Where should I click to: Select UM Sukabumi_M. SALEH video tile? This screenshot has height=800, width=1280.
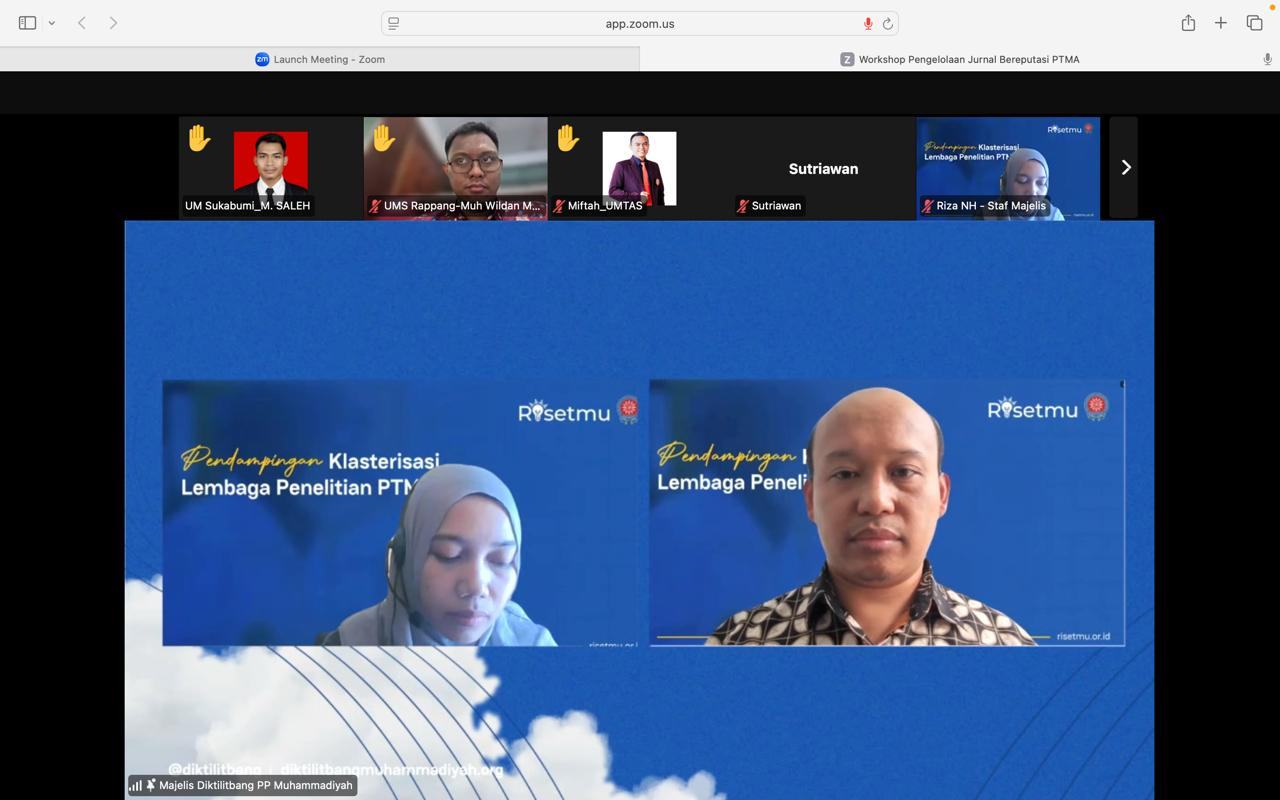(271, 168)
